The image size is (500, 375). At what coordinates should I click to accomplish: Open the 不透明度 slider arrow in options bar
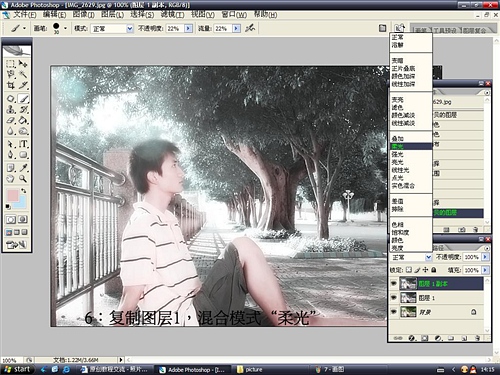189,29
